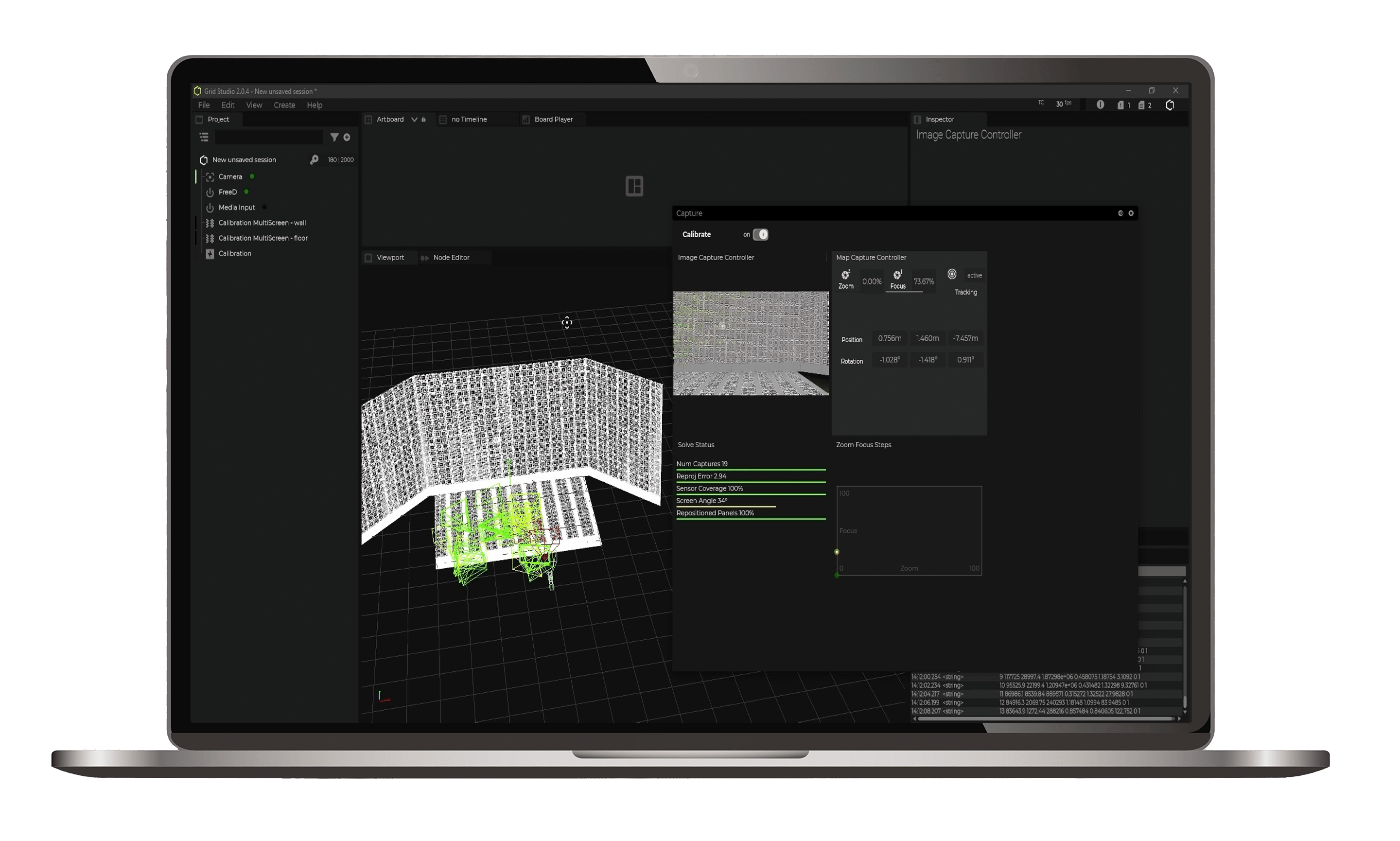Click the status circle icon in toolbar
The image size is (1400, 841).
pyautogui.click(x=1100, y=105)
